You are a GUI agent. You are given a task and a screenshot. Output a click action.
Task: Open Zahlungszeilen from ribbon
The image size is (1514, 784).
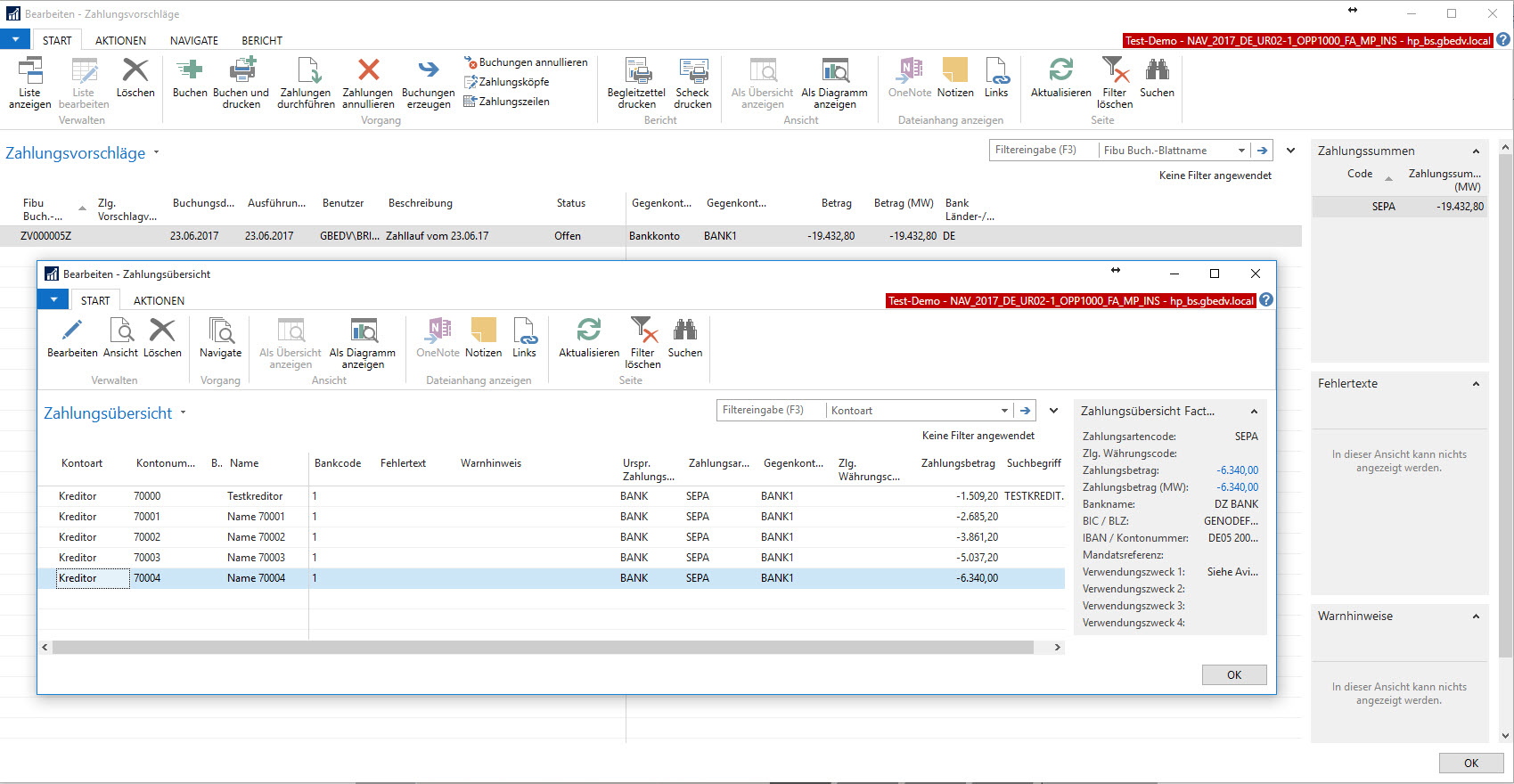click(506, 102)
